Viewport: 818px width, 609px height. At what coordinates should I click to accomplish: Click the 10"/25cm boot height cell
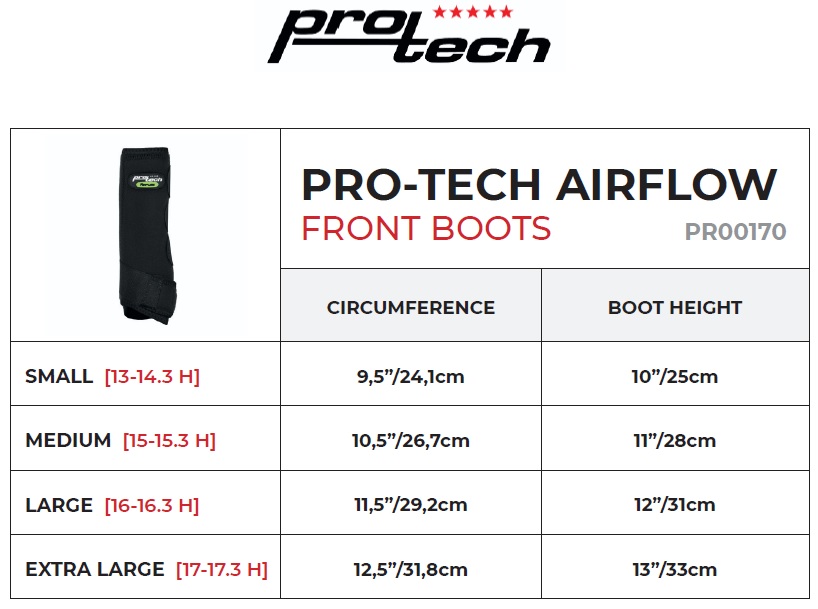click(x=675, y=377)
